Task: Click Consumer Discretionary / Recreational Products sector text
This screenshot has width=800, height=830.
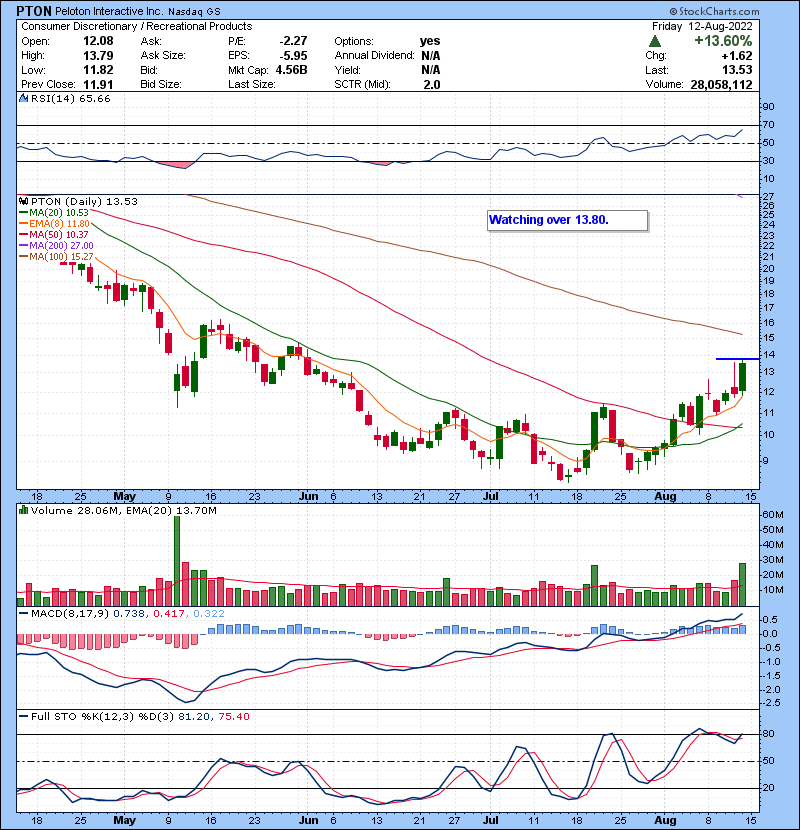Action: (x=137, y=26)
